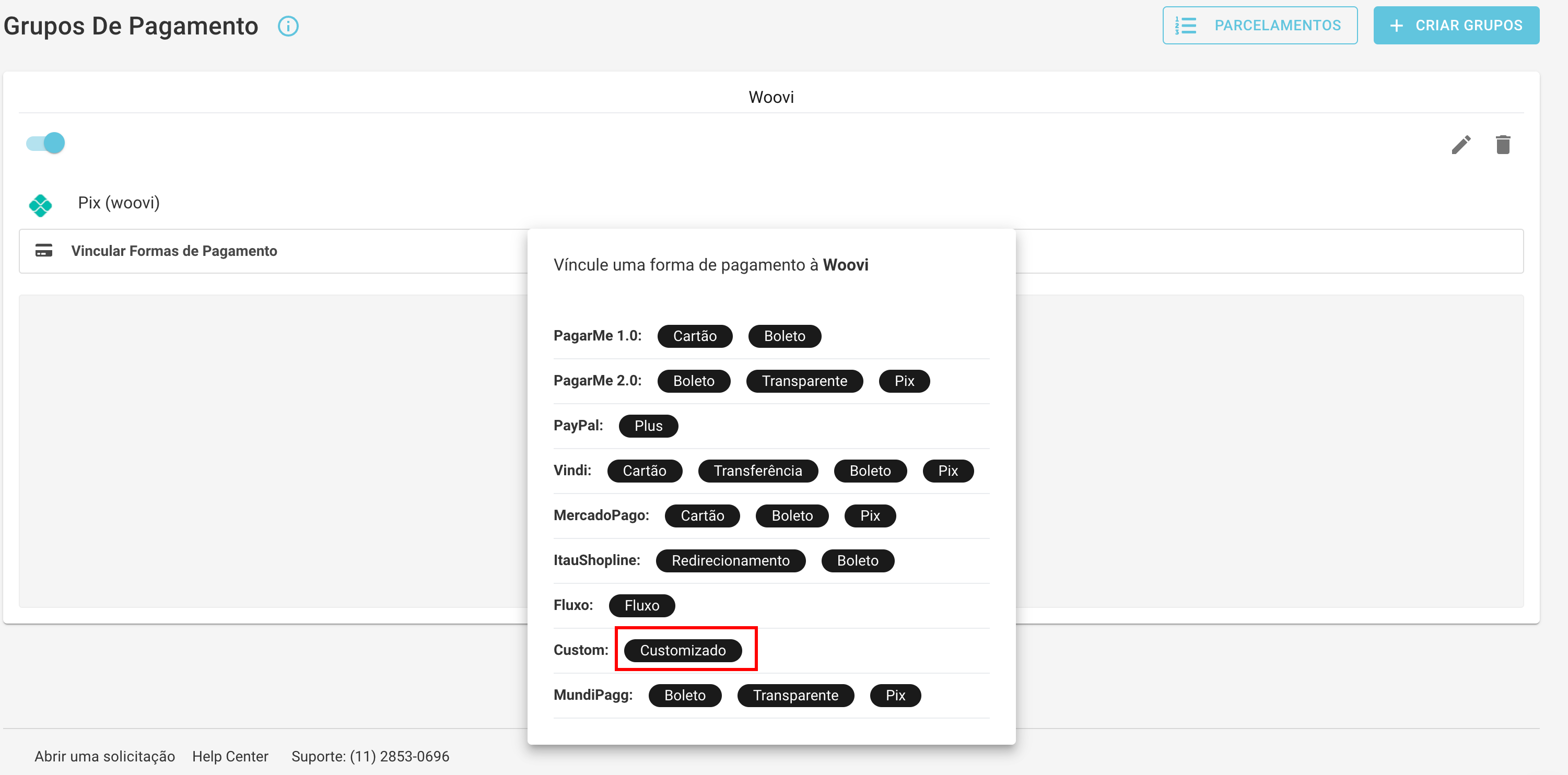This screenshot has height=775, width=1568.
Task: Pick MundiPagg Boleto chip
Action: [x=685, y=695]
